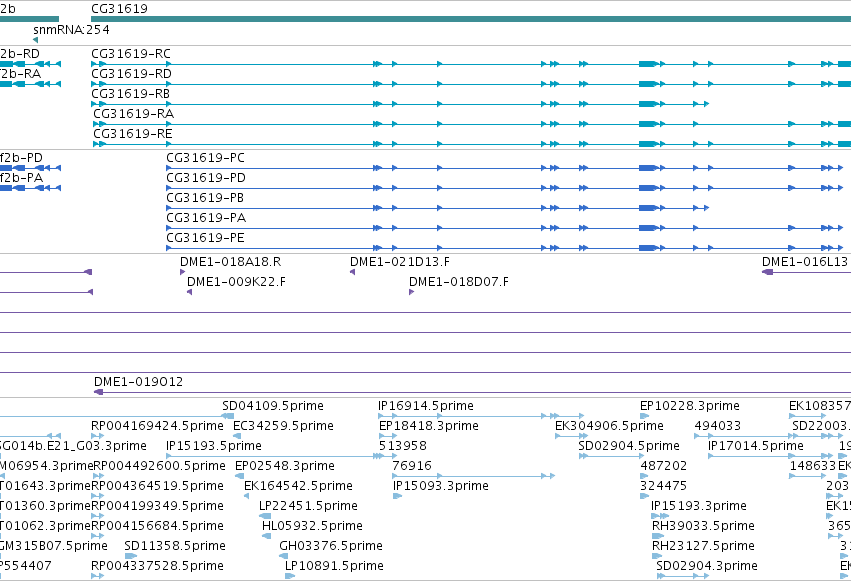Select EST 494033 label
The height and width of the screenshot is (581, 851).
coord(717,426)
